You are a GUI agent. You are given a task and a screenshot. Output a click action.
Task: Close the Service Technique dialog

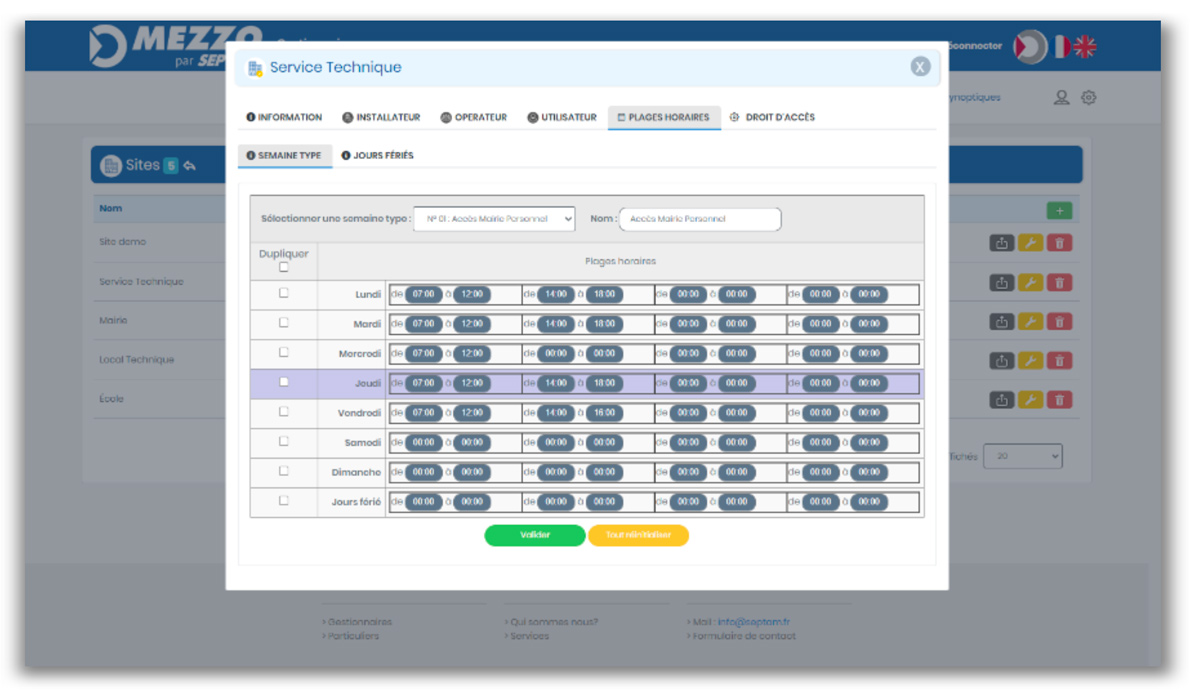[920, 67]
